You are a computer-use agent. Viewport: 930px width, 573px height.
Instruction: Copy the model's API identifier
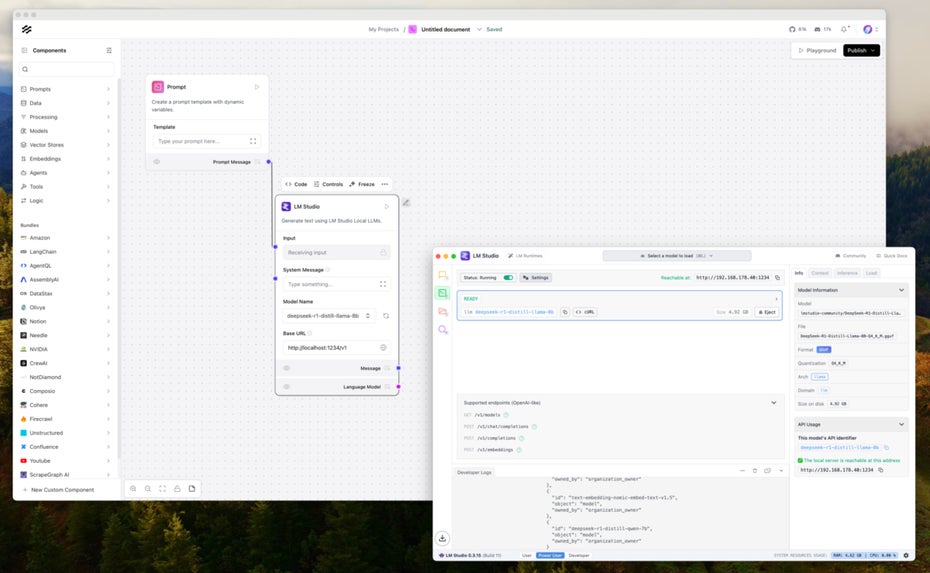[887, 448]
